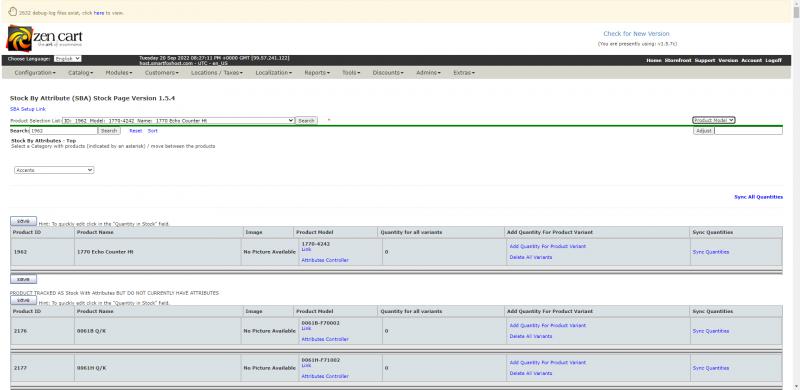Click the Adjust button
Viewport: 800px width, 390px height.
point(704,131)
